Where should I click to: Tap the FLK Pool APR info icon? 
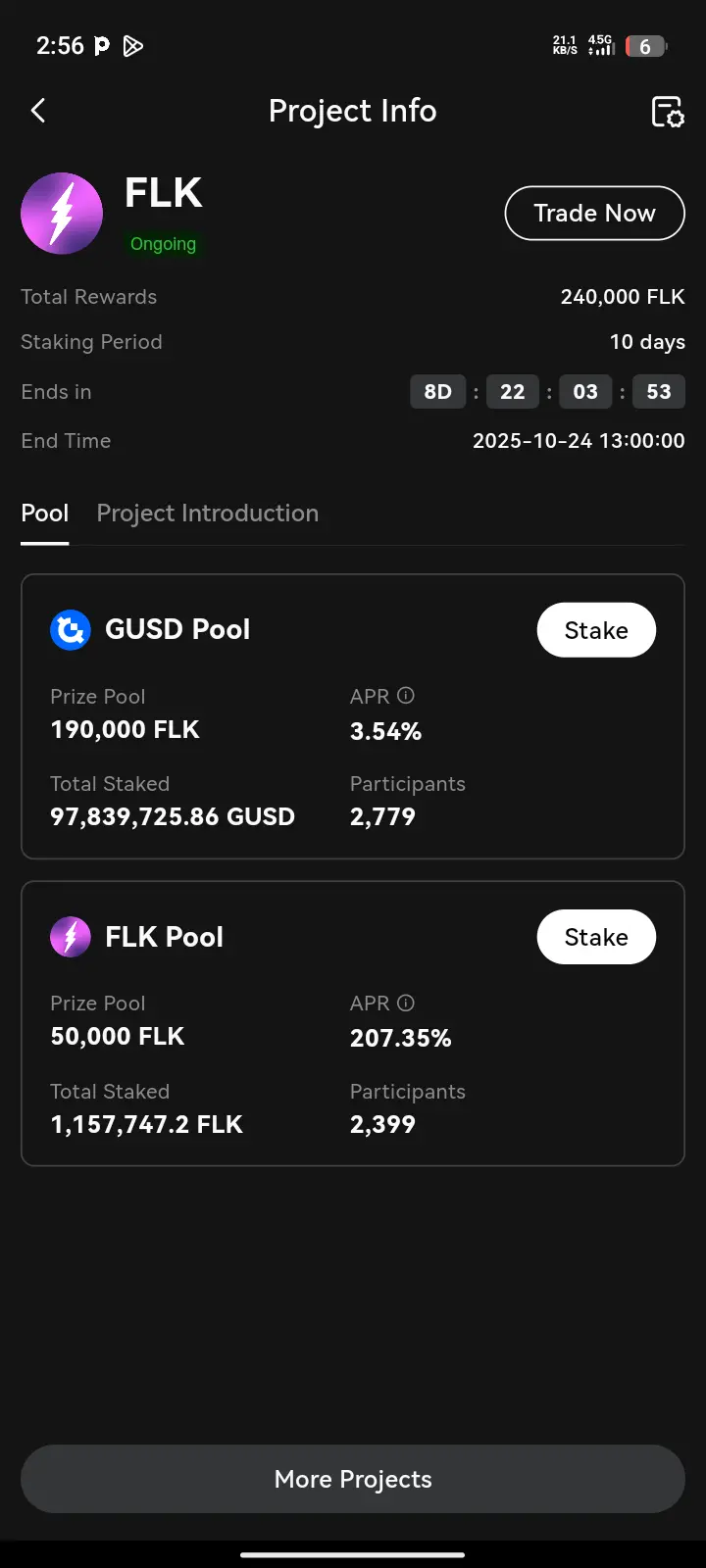[x=406, y=1003]
